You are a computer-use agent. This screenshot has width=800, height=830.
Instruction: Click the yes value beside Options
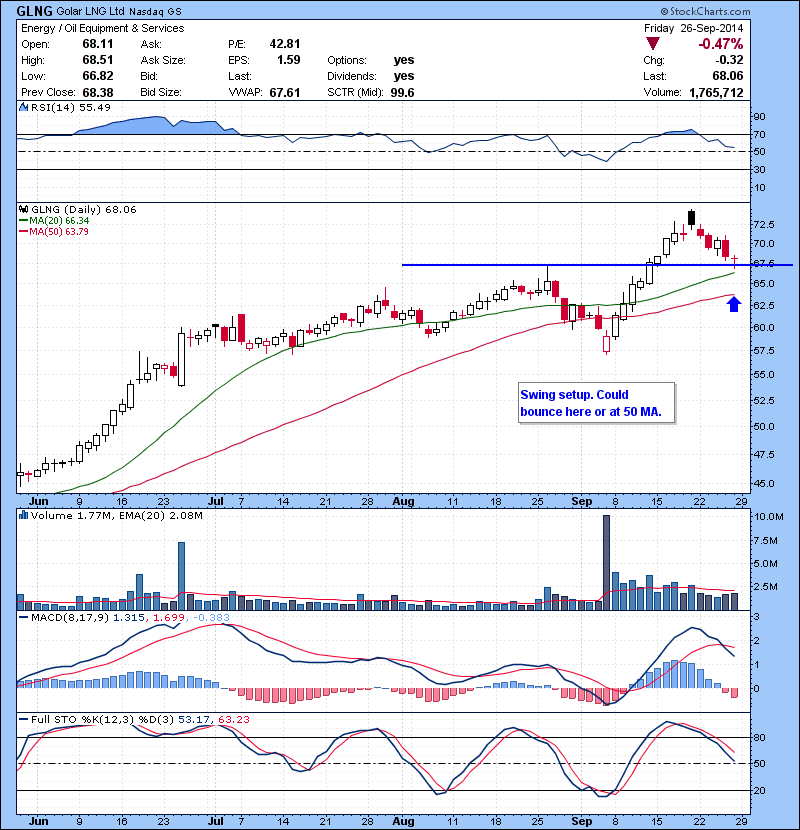click(404, 60)
